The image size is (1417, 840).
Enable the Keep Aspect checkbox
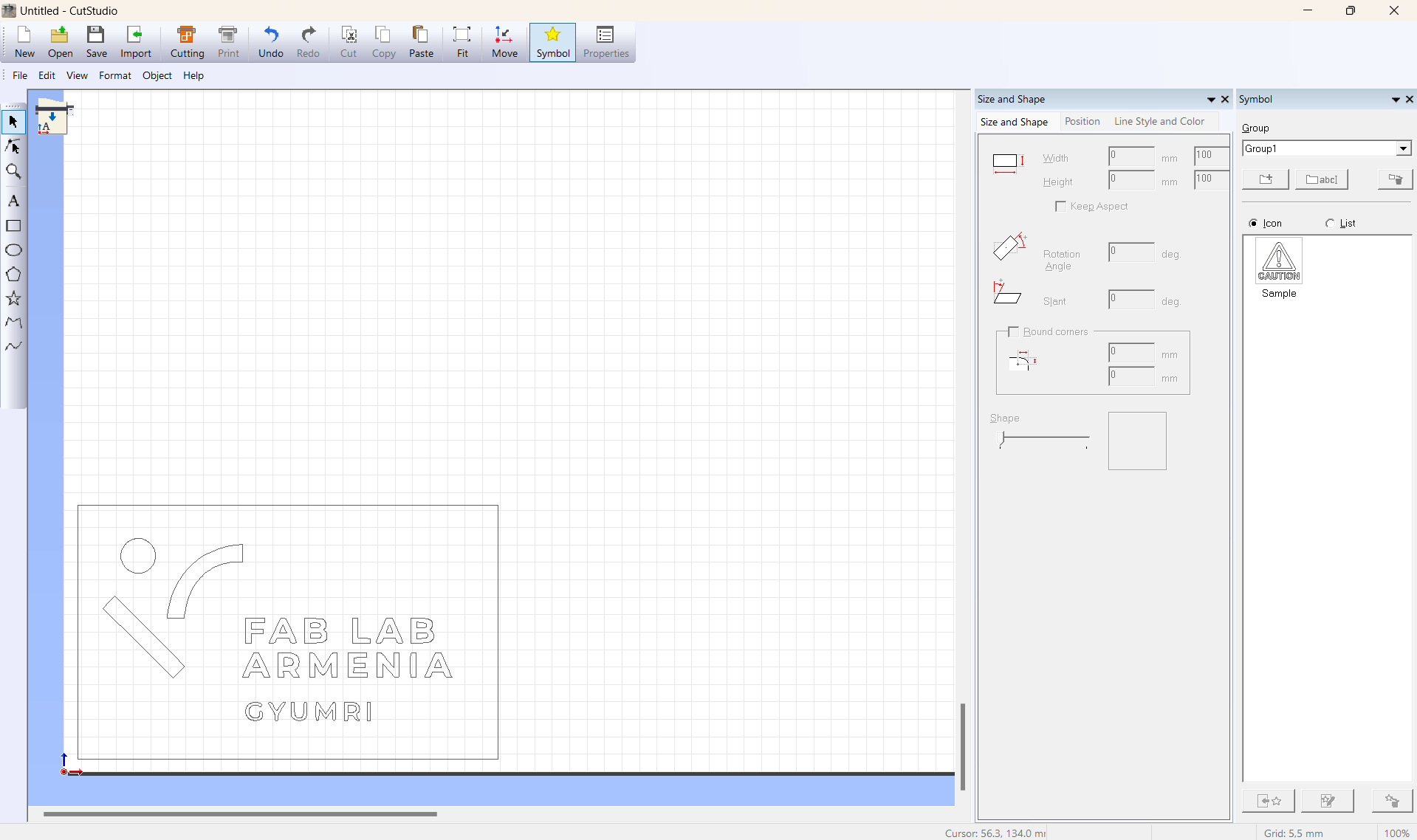[x=1061, y=207]
